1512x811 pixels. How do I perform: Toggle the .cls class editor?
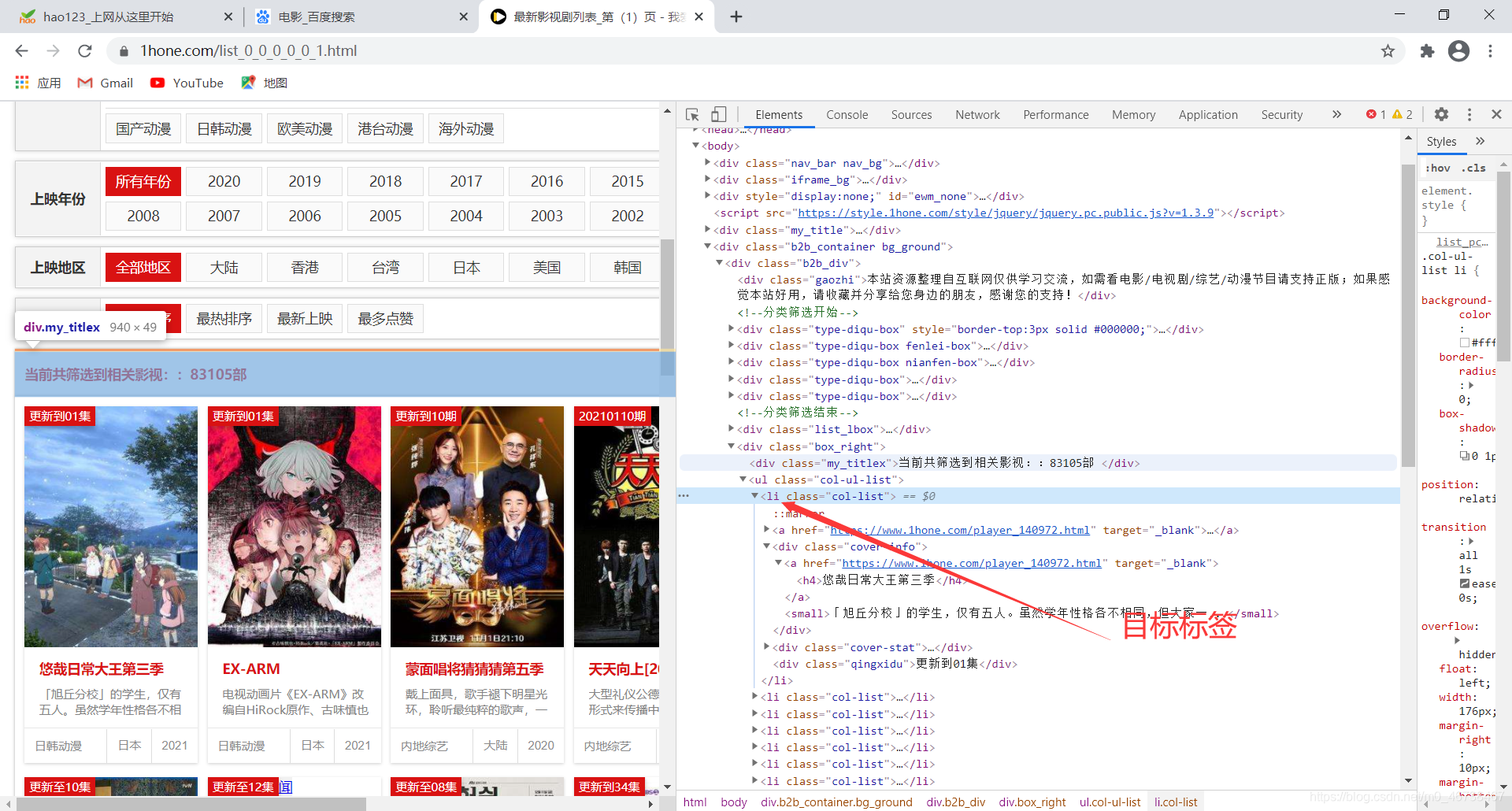1473,168
